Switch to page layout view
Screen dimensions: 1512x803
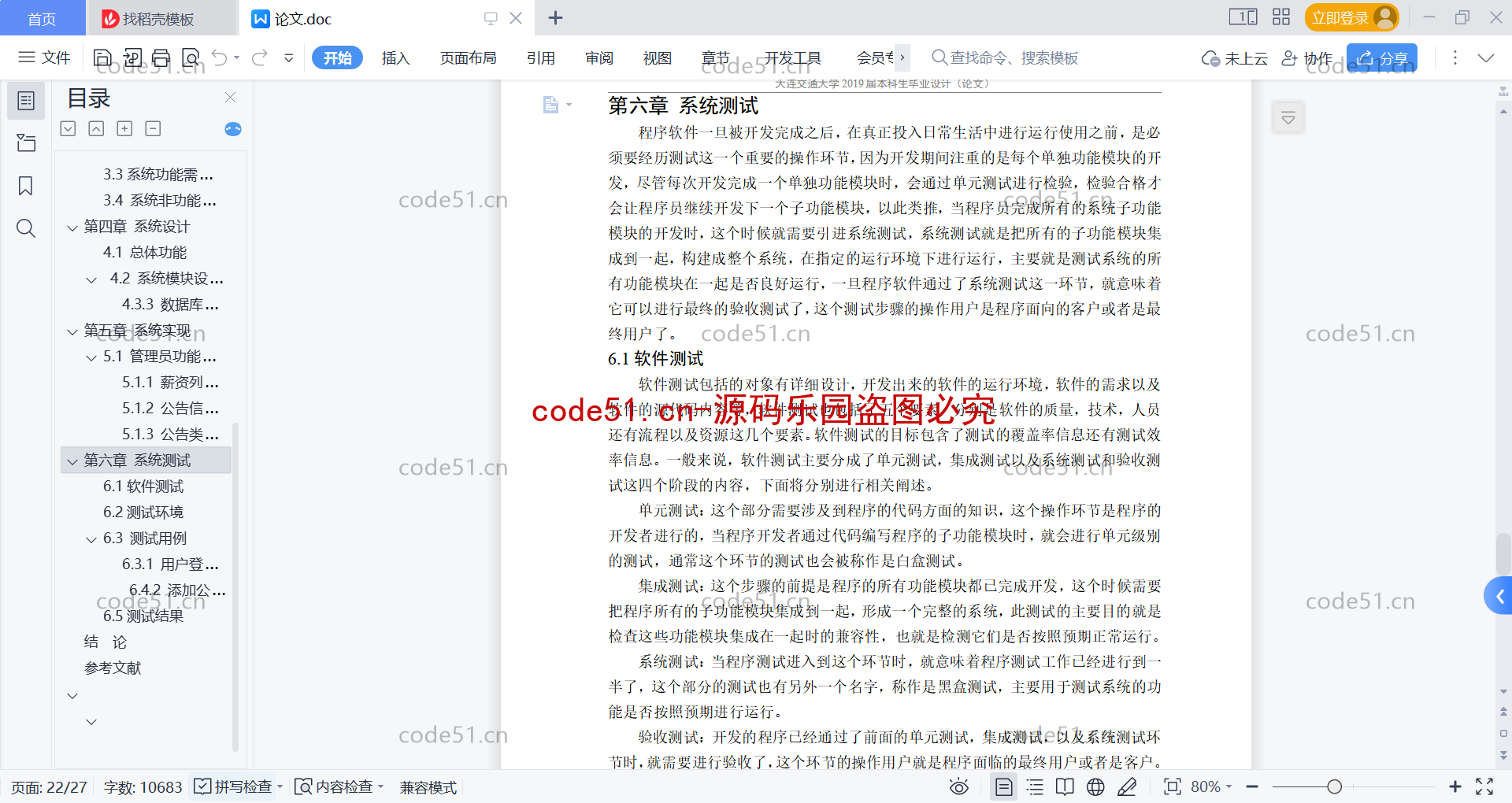(1003, 787)
